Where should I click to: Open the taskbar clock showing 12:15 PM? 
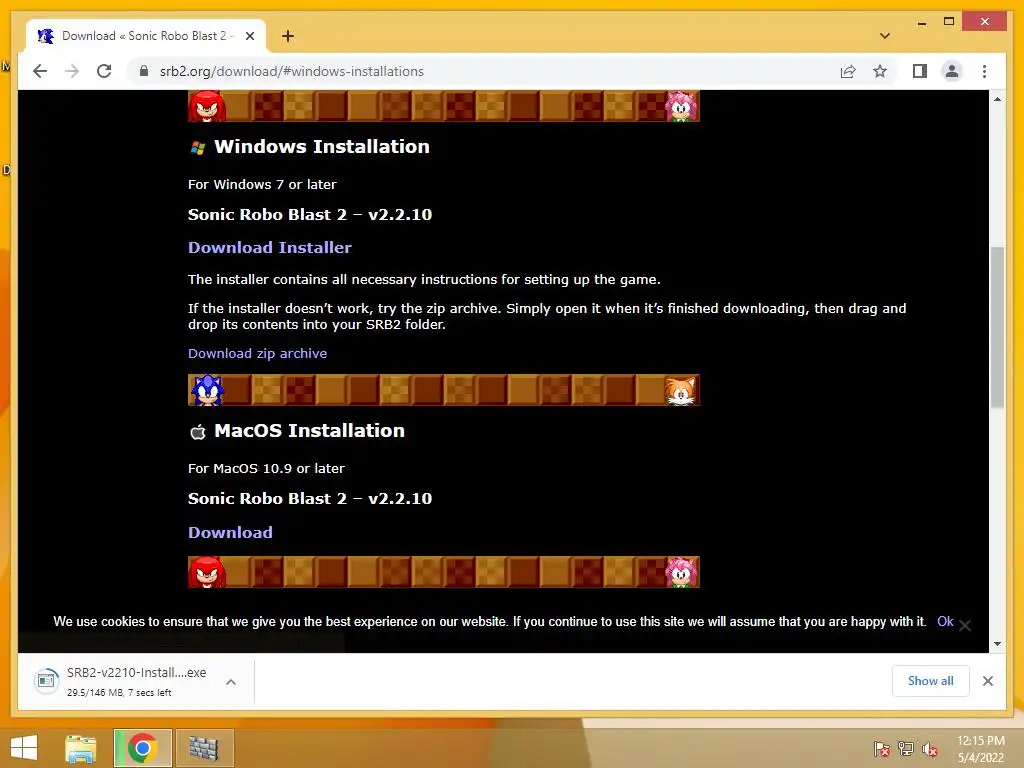980,749
